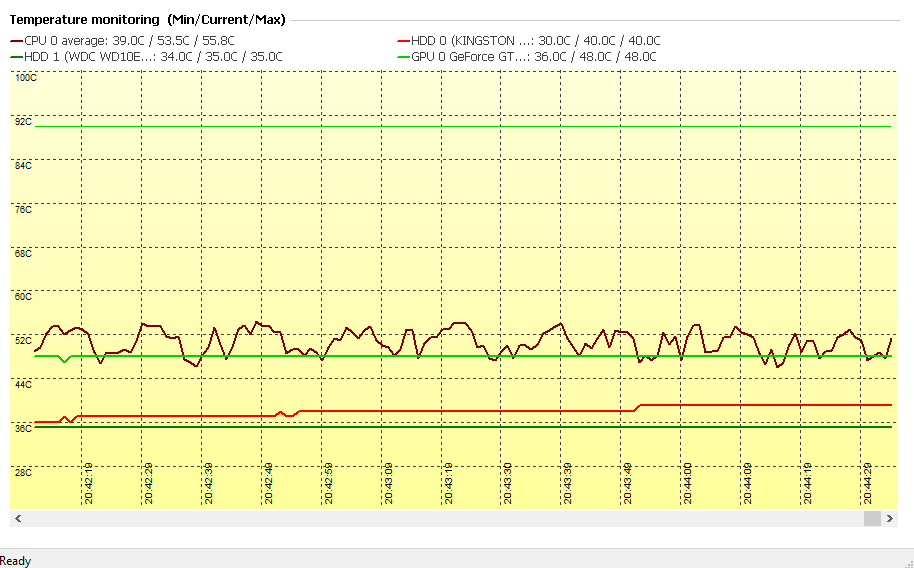The width and height of the screenshot is (914, 568).
Task: Click the 20:42:19 time marker
Action: pos(89,482)
